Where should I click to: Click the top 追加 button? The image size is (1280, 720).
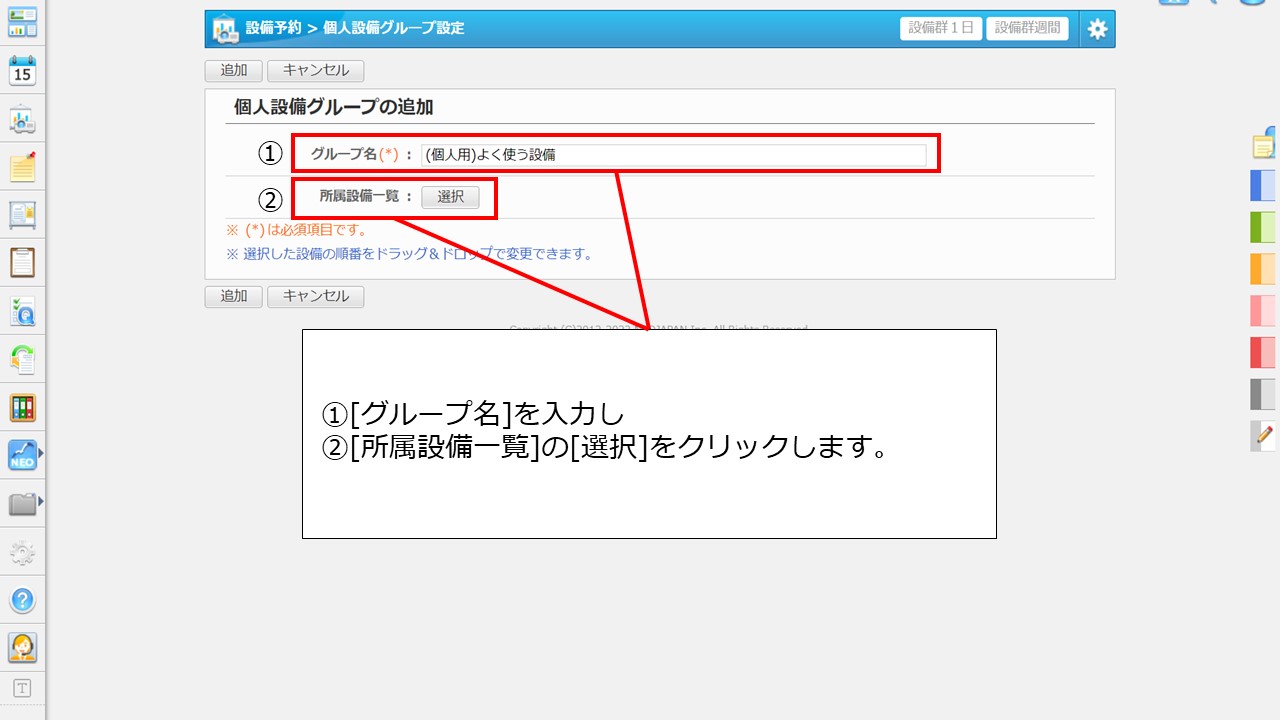(234, 71)
